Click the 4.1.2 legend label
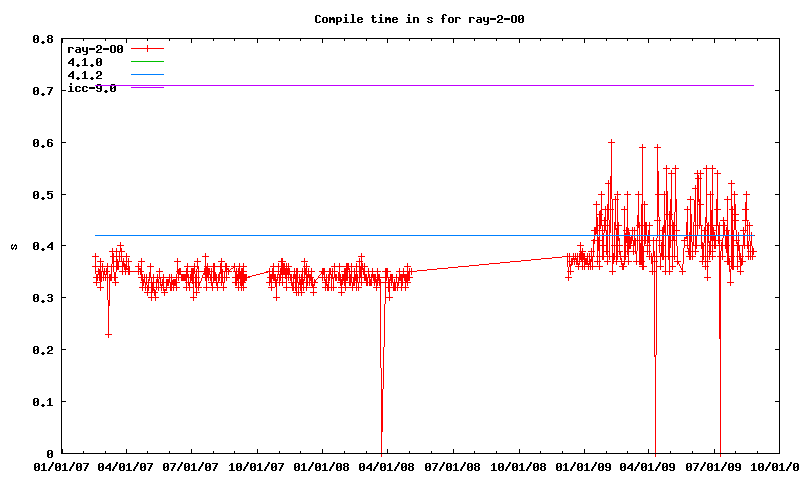The width and height of the screenshot is (800, 480). tap(84, 75)
